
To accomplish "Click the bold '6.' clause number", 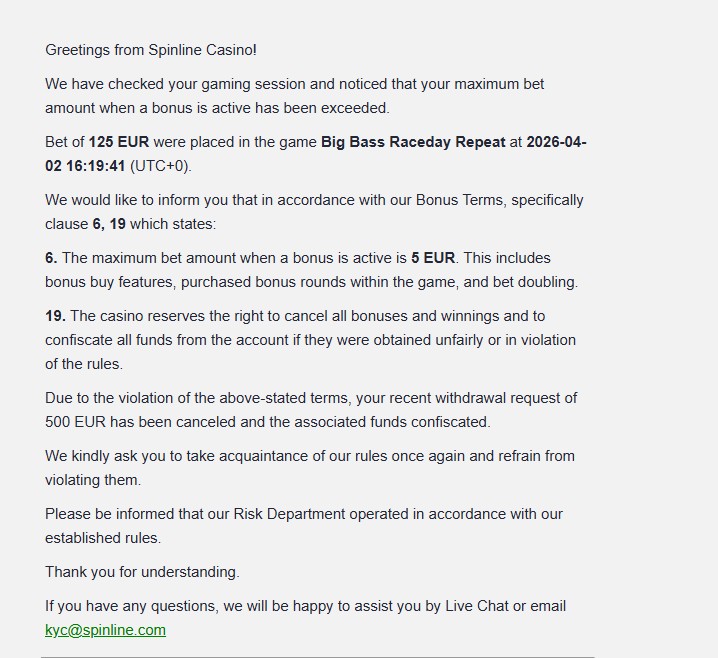I will (51, 258).
